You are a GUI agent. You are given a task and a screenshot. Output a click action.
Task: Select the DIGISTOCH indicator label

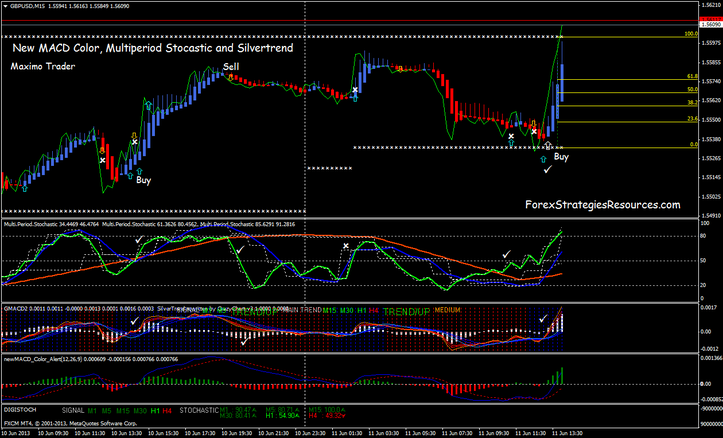click(x=20, y=409)
